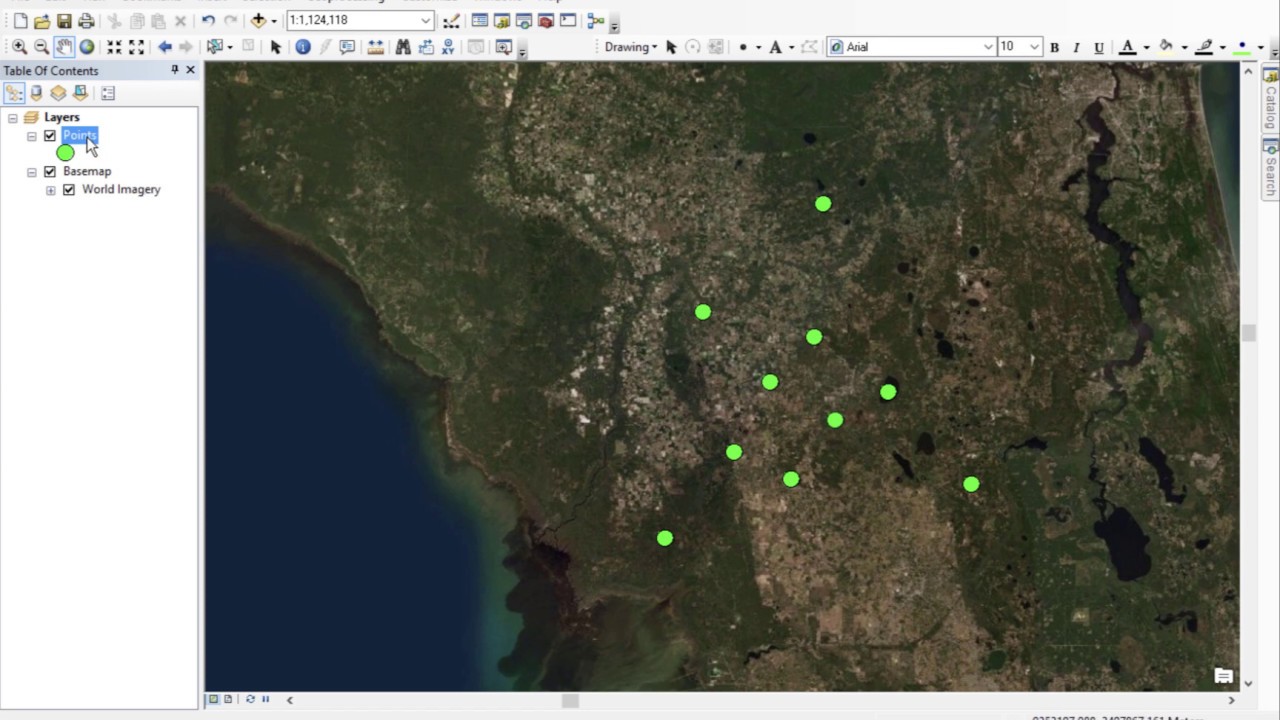
Task: Launch ModelBuilder window
Action: (x=596, y=21)
